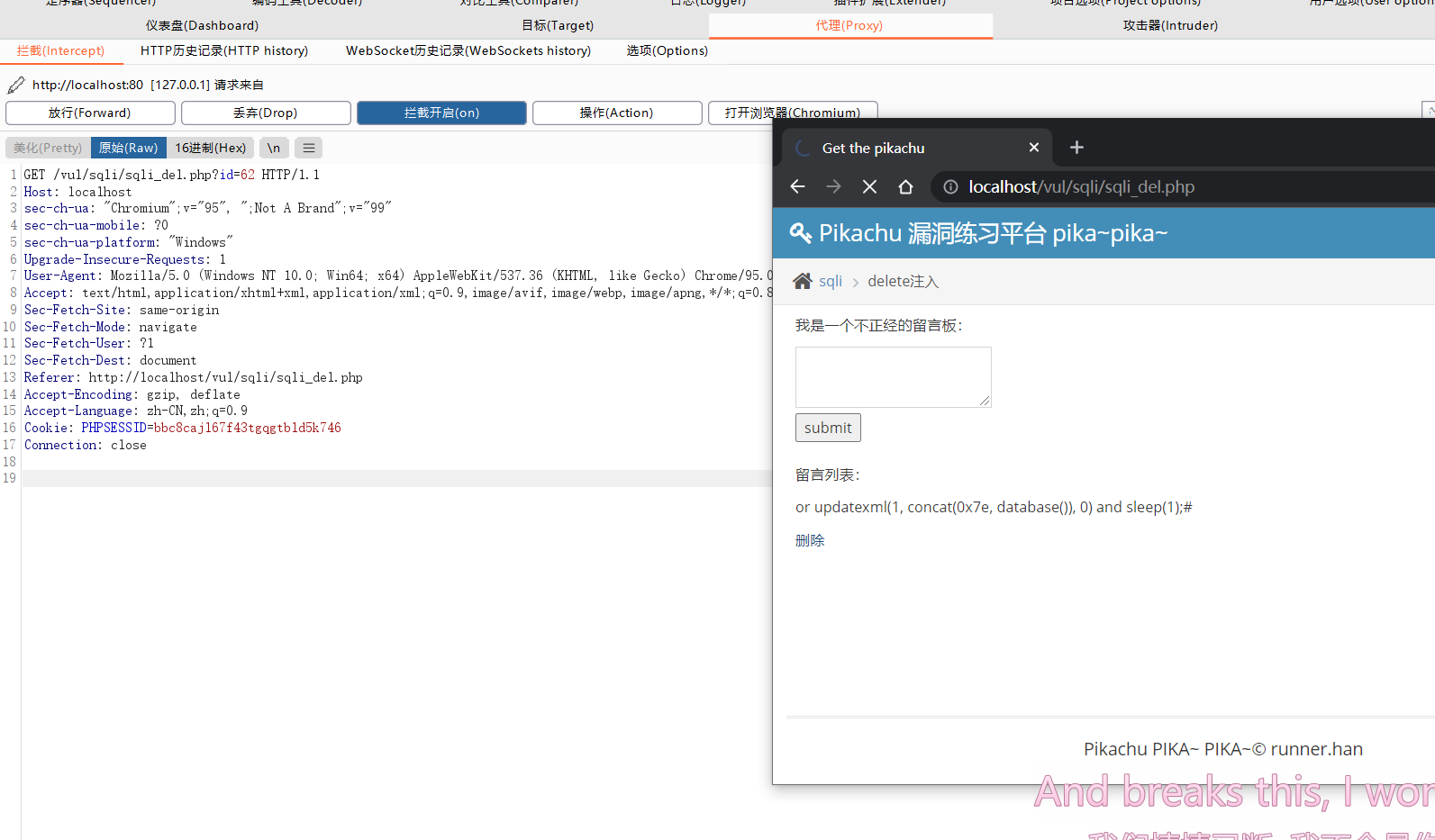Click the updatexml injection message text
This screenshot has height=840, width=1435.
point(994,507)
